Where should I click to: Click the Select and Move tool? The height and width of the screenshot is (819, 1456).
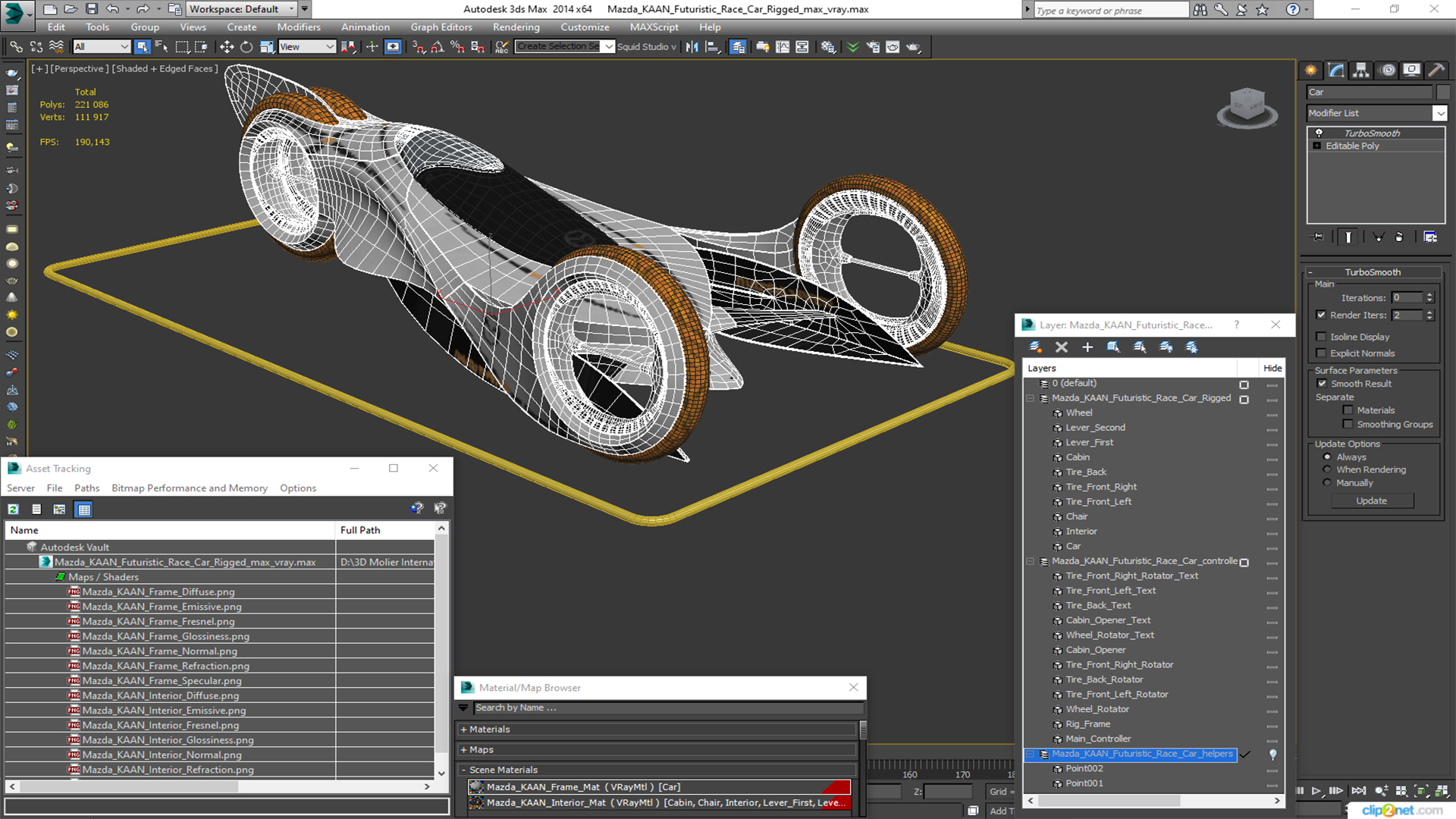click(227, 47)
